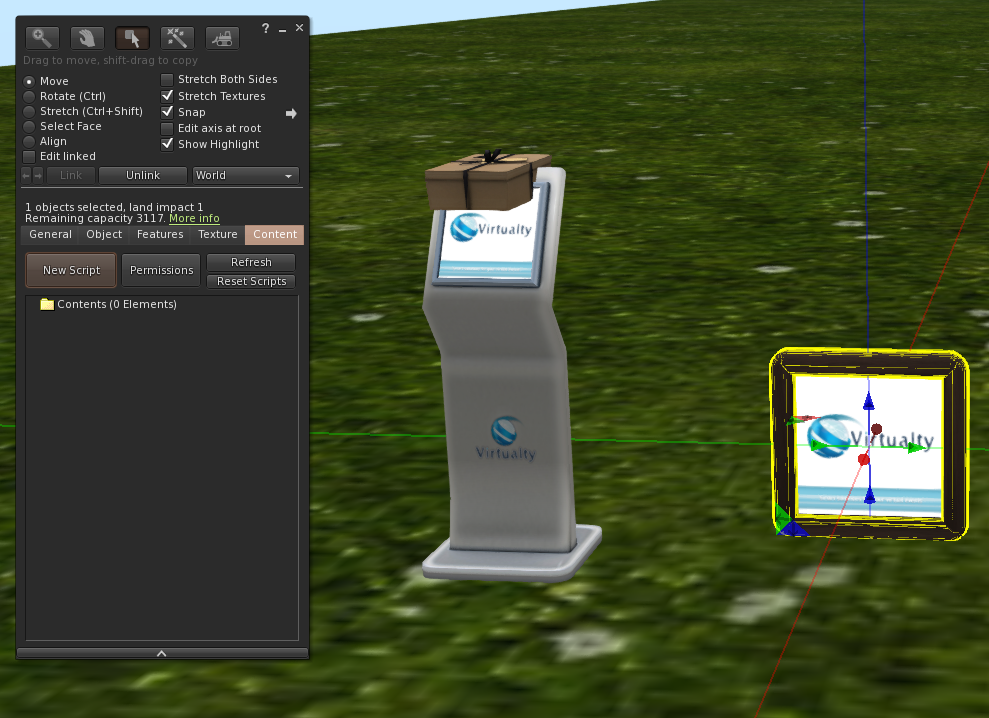Switch to the Texture tab
Viewport: 989px width, 718px height.
tap(217, 235)
